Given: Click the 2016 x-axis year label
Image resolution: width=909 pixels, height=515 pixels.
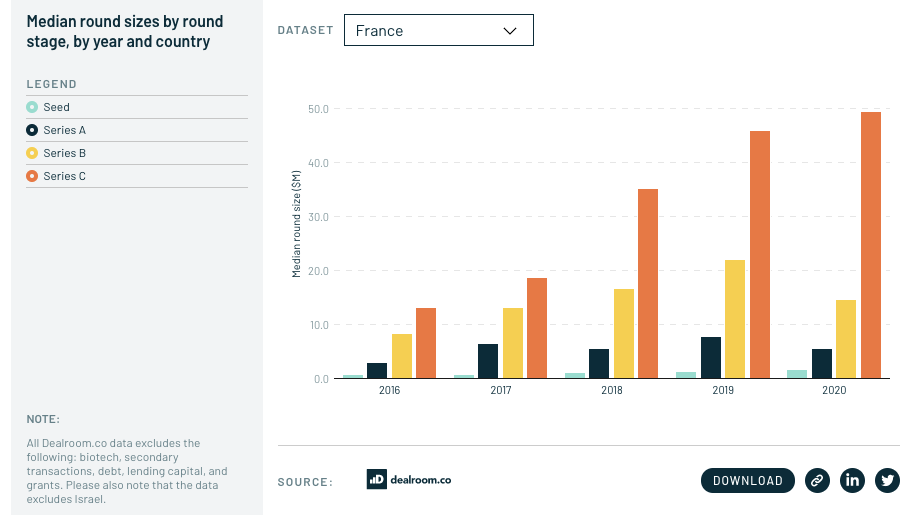Looking at the screenshot, I should point(389,391).
